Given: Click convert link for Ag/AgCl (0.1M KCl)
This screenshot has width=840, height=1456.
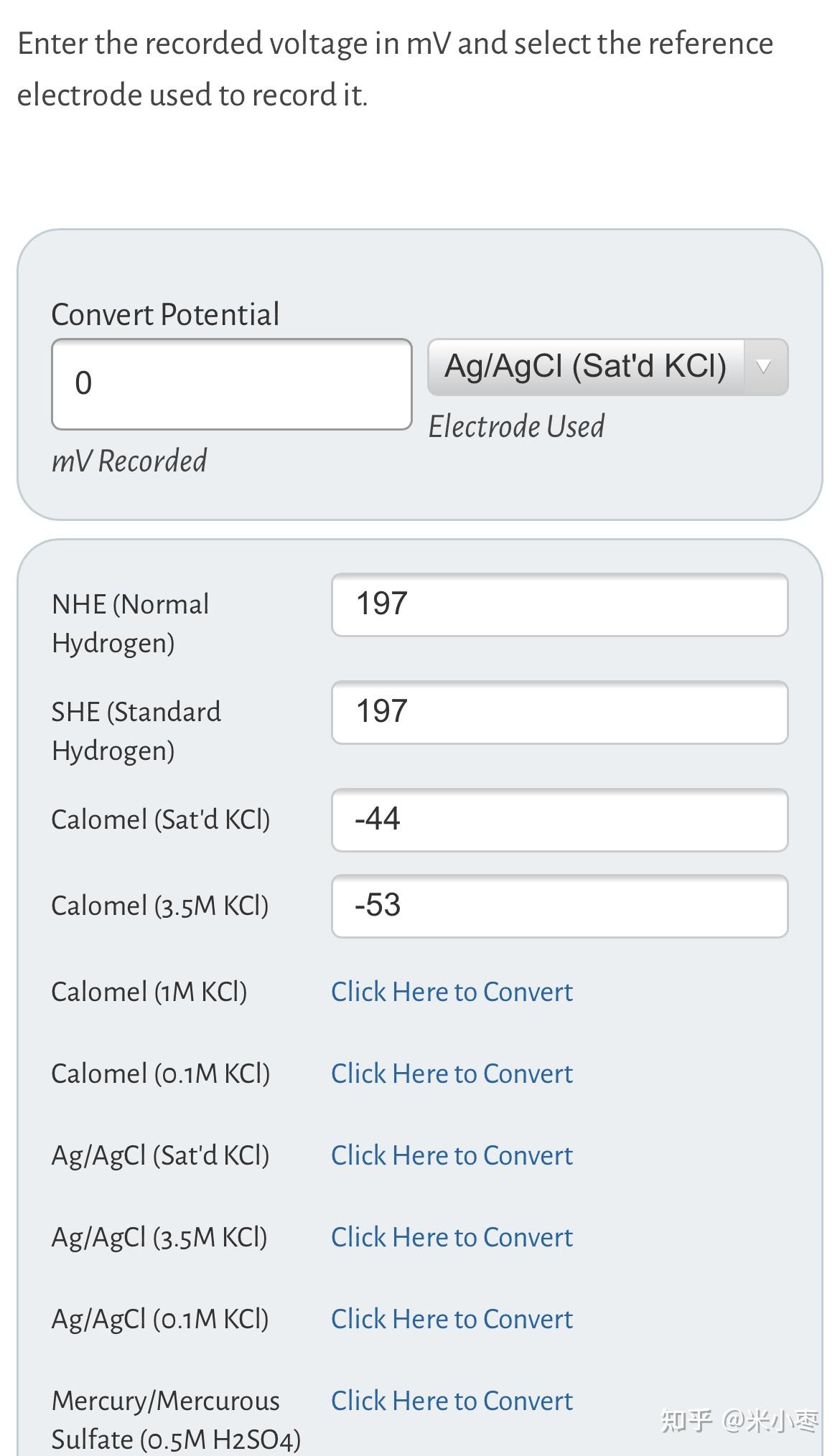Looking at the screenshot, I should click(452, 1319).
